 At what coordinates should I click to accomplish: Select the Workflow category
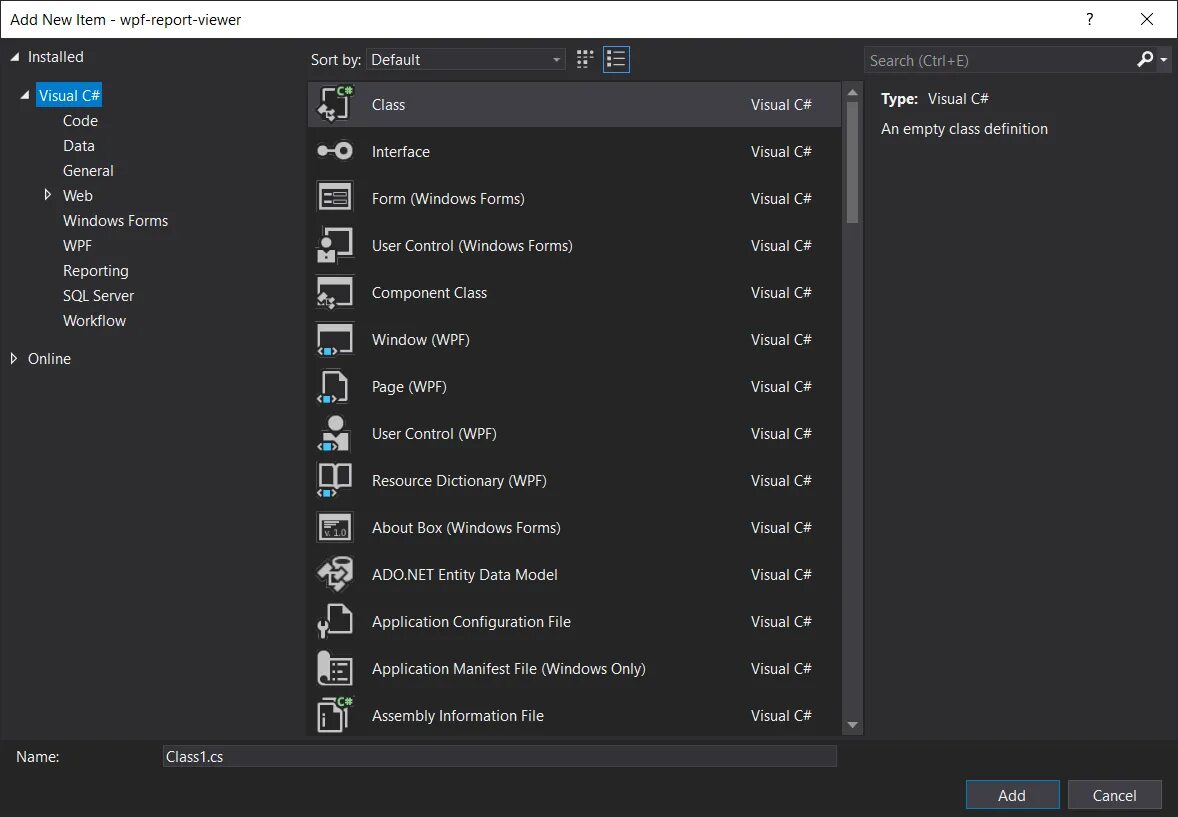95,320
